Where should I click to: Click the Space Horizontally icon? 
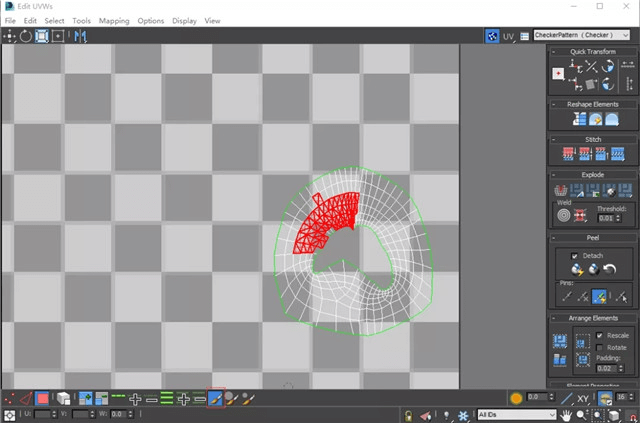point(627,65)
